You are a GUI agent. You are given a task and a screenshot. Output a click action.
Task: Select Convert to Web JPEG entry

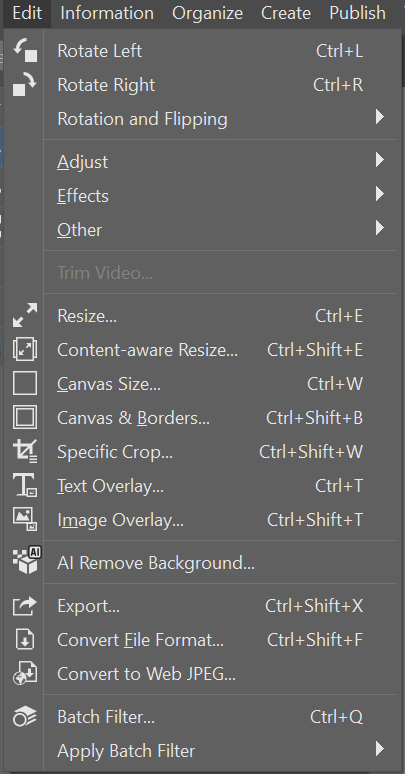[220, 674]
